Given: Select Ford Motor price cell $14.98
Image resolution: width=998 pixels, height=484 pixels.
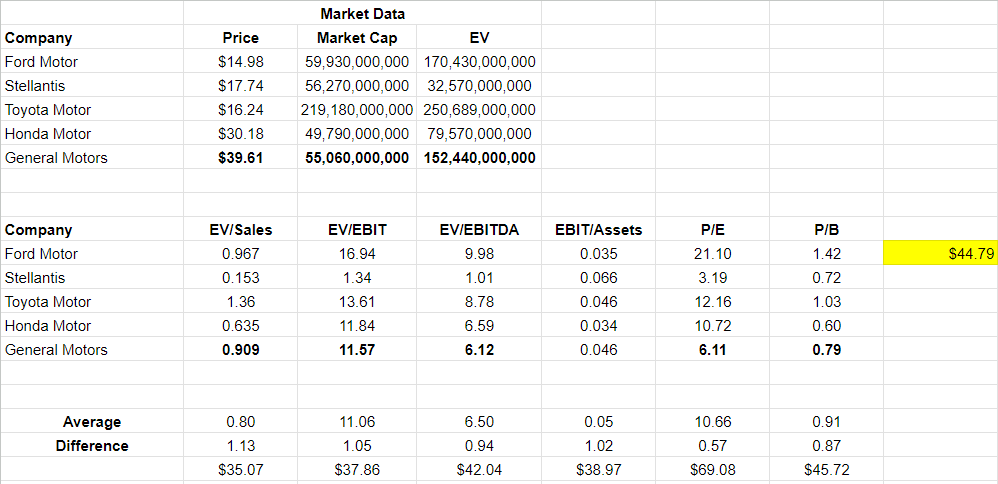Looking at the screenshot, I should pyautogui.click(x=241, y=62).
